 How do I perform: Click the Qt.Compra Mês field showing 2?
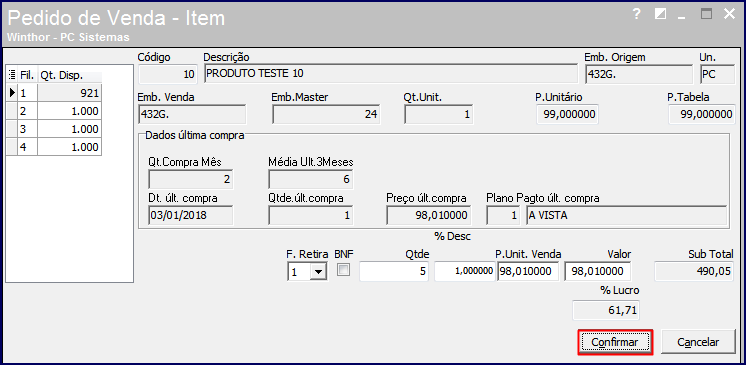pyautogui.click(x=191, y=179)
